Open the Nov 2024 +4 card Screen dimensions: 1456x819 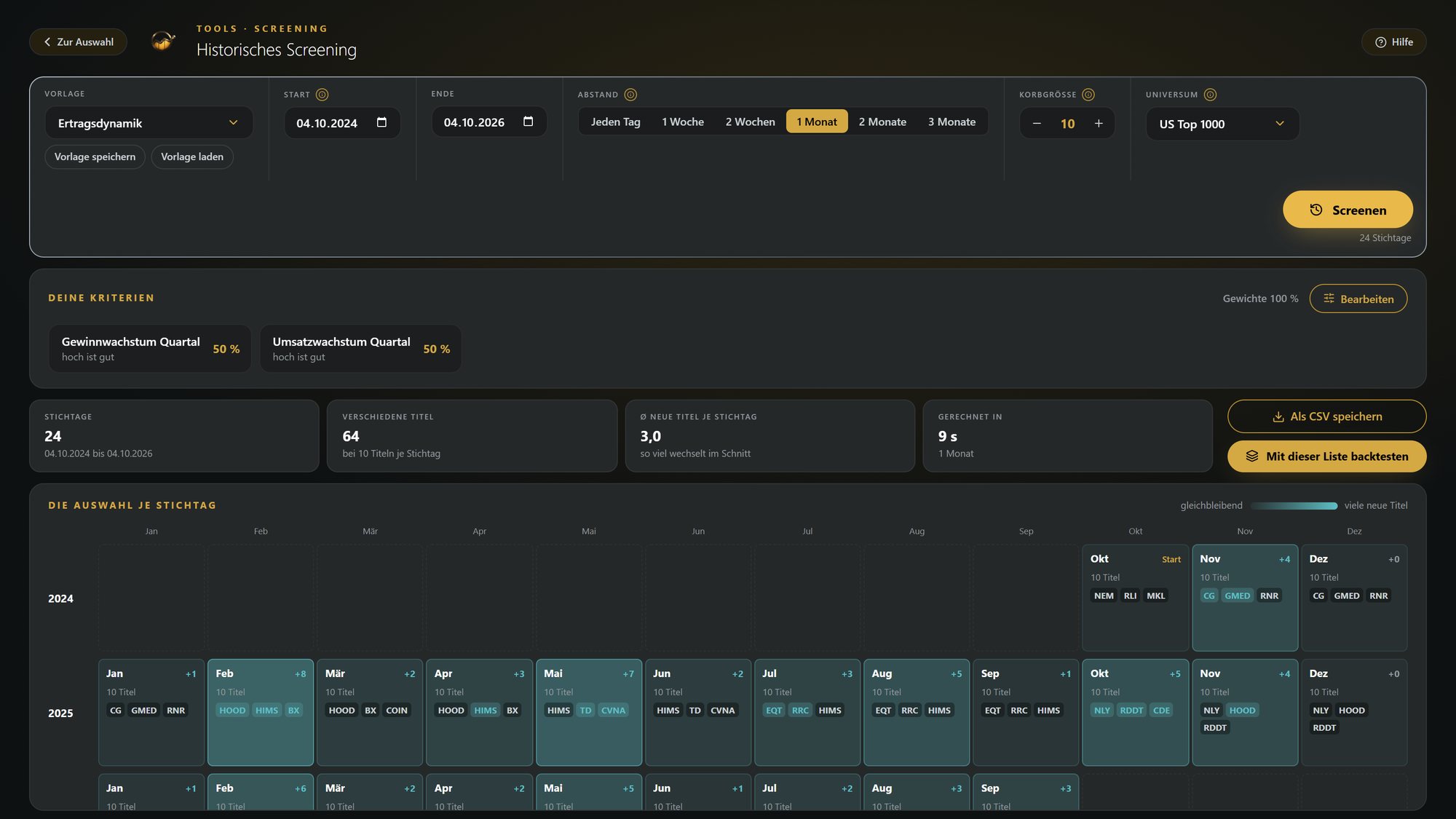point(1244,598)
